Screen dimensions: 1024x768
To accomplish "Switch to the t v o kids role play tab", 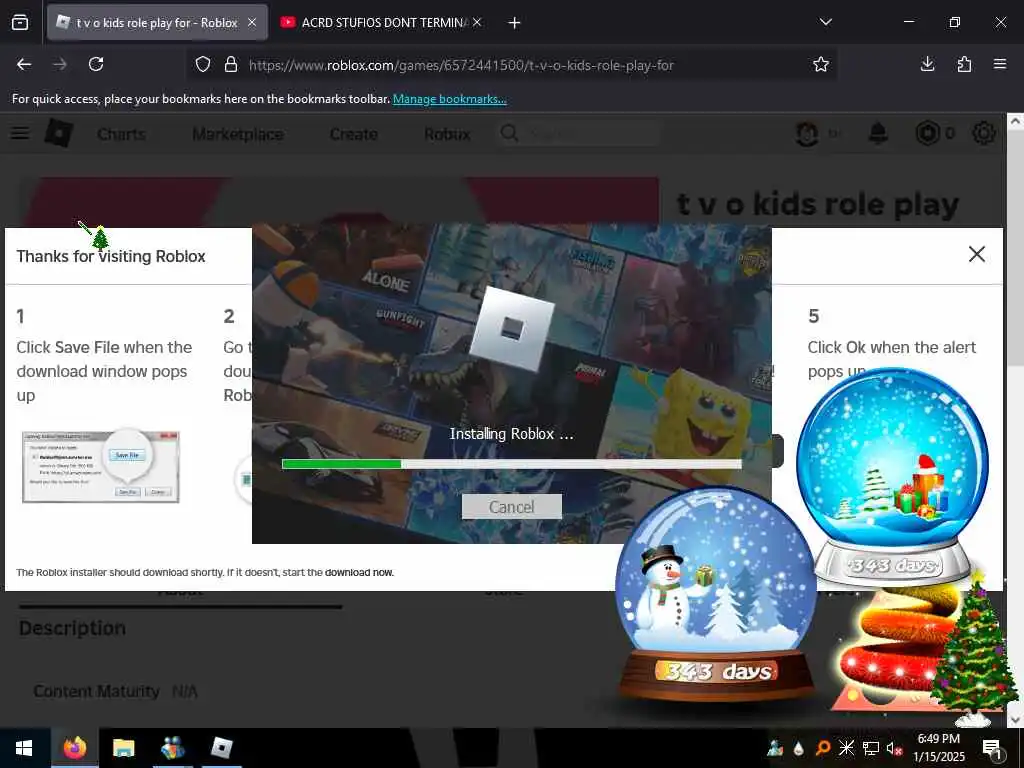I will [x=157, y=23].
